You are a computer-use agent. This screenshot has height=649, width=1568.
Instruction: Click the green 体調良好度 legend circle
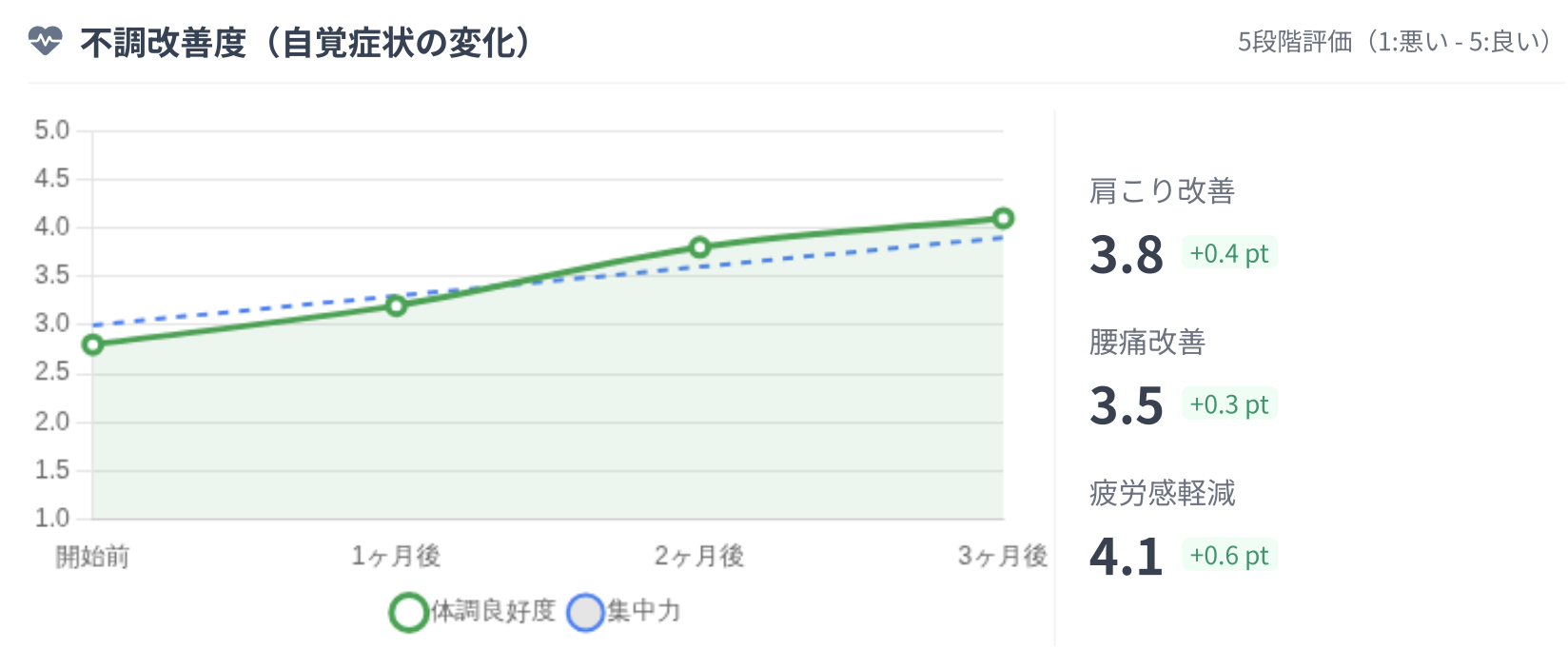tap(409, 612)
